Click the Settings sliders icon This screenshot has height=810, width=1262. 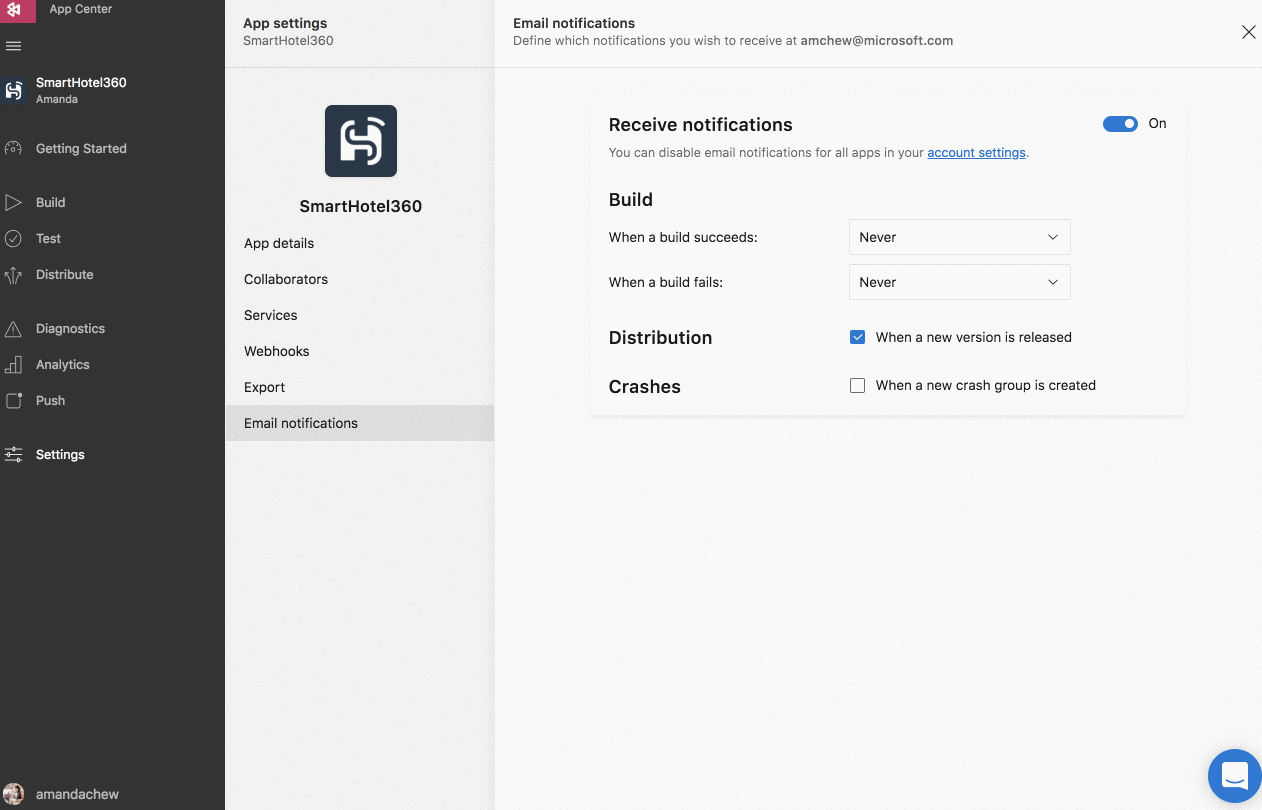pos(13,455)
